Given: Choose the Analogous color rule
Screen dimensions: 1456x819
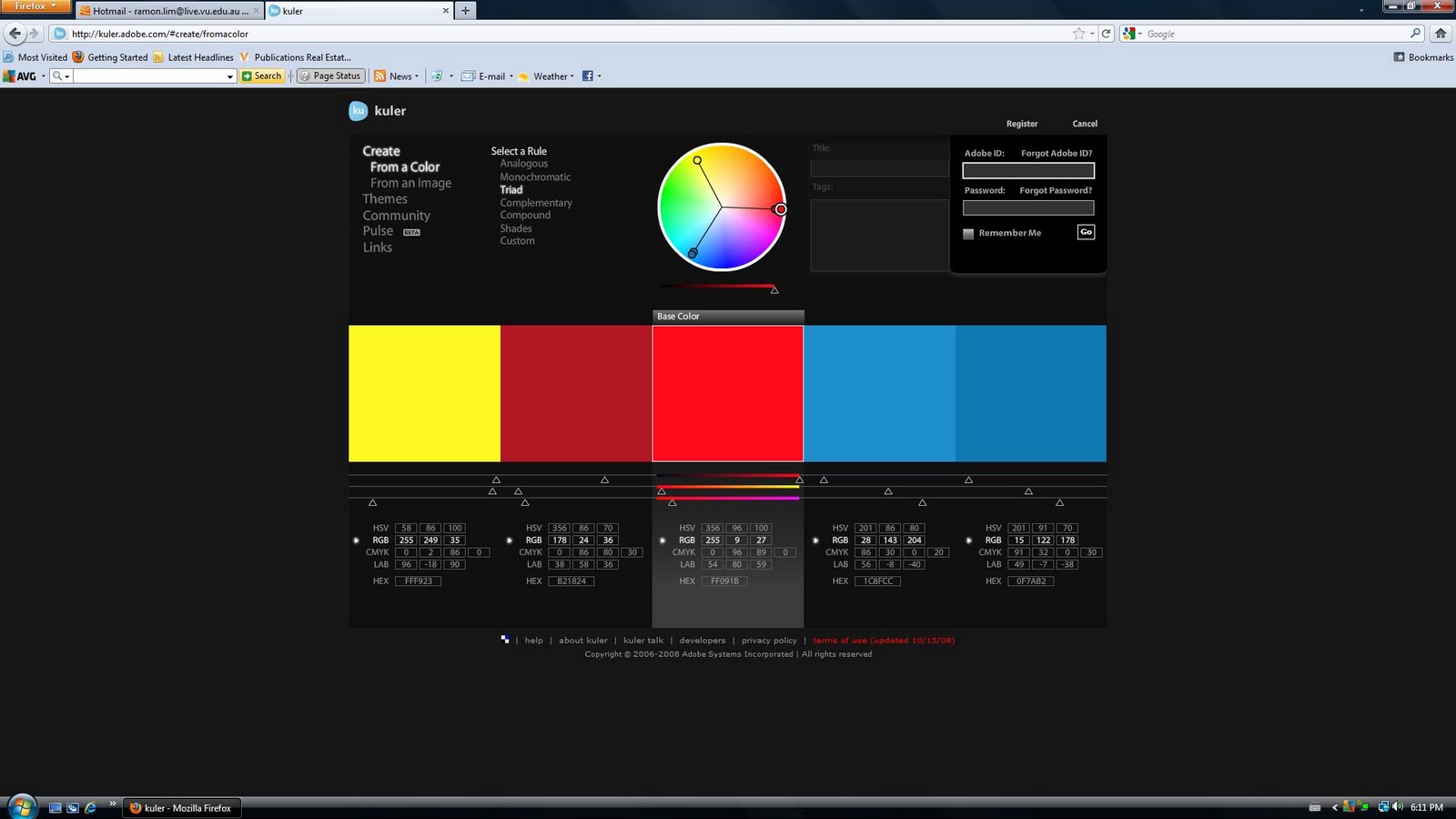Looking at the screenshot, I should tap(524, 164).
